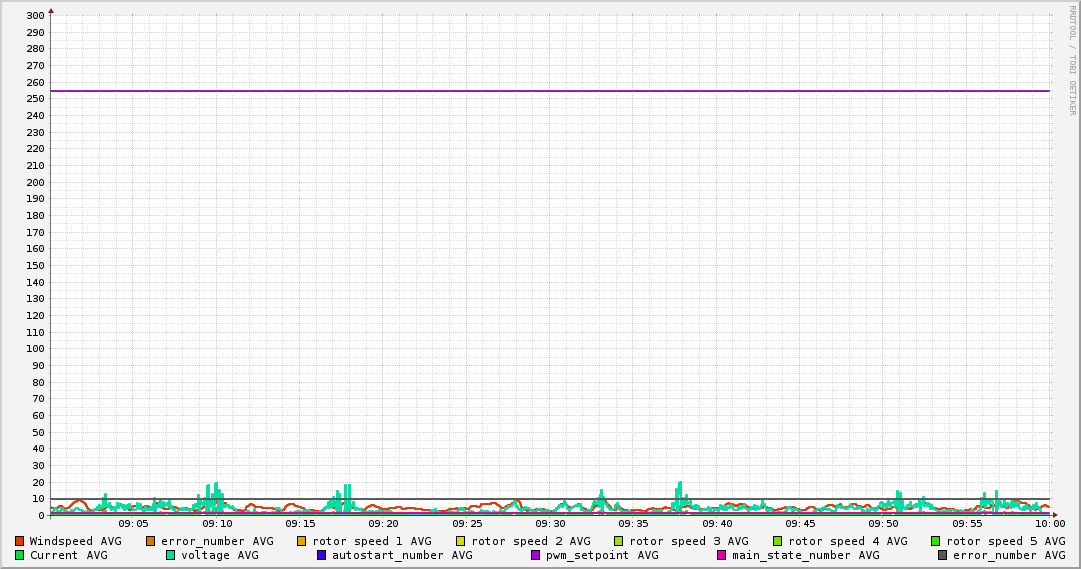The image size is (1081, 569).
Task: Click the RRDTOOL / TOBI OETIKER watermark
Action: [1072, 60]
